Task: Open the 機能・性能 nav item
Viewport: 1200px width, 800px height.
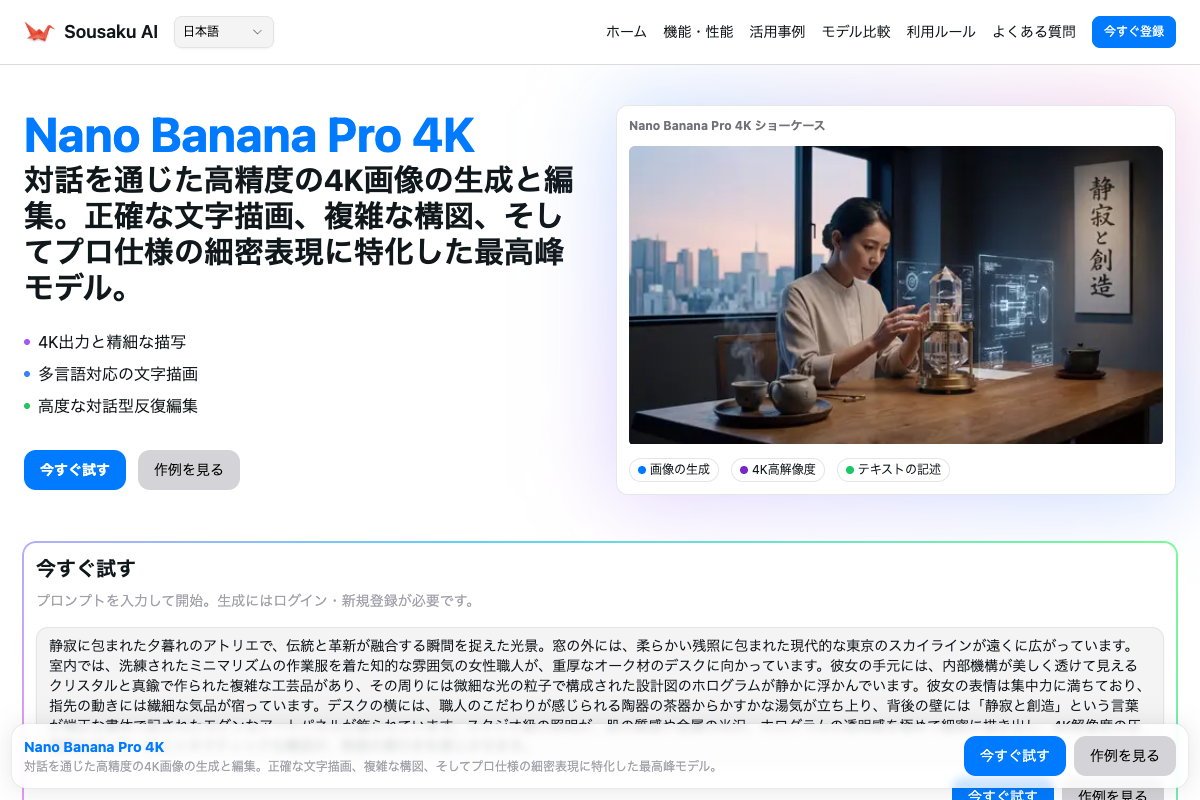Action: tap(698, 32)
